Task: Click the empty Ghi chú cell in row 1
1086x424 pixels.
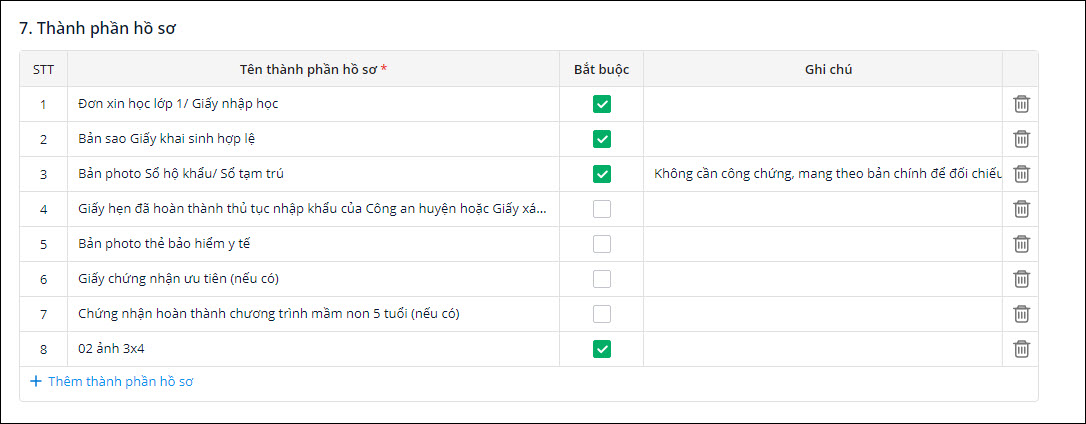Action: (822, 104)
